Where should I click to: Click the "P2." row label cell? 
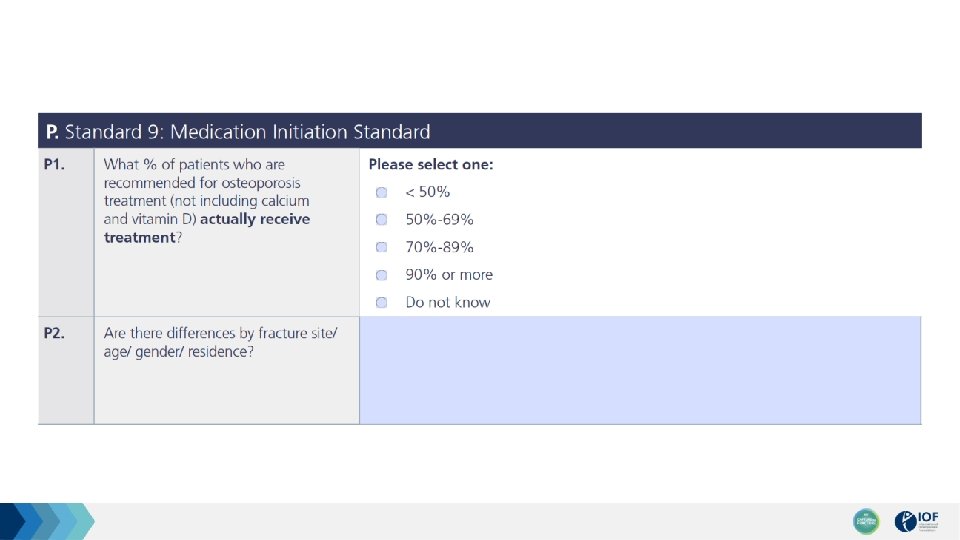coord(66,370)
